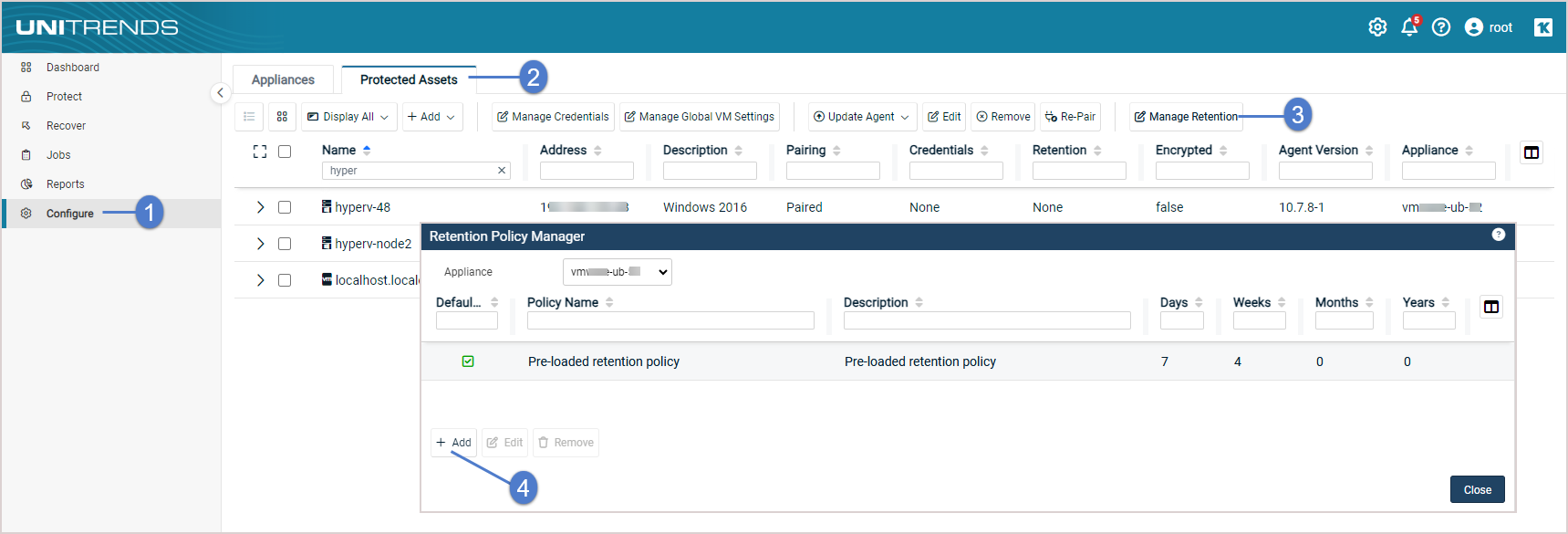The height and width of the screenshot is (534, 1568).
Task: Open the Jobs section
Action: pyautogui.click(x=58, y=155)
